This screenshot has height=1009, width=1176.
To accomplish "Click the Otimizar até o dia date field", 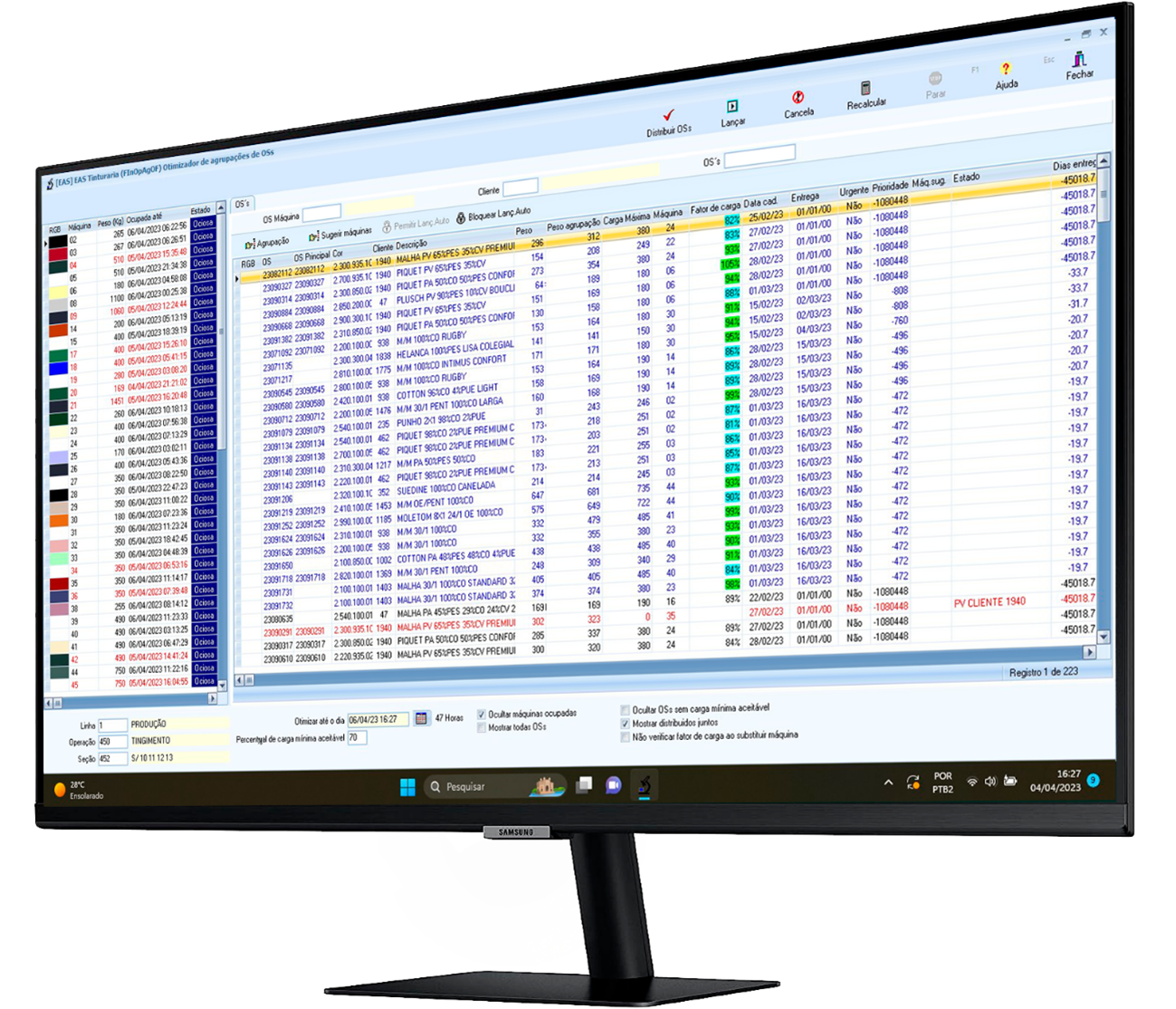I will point(378,720).
